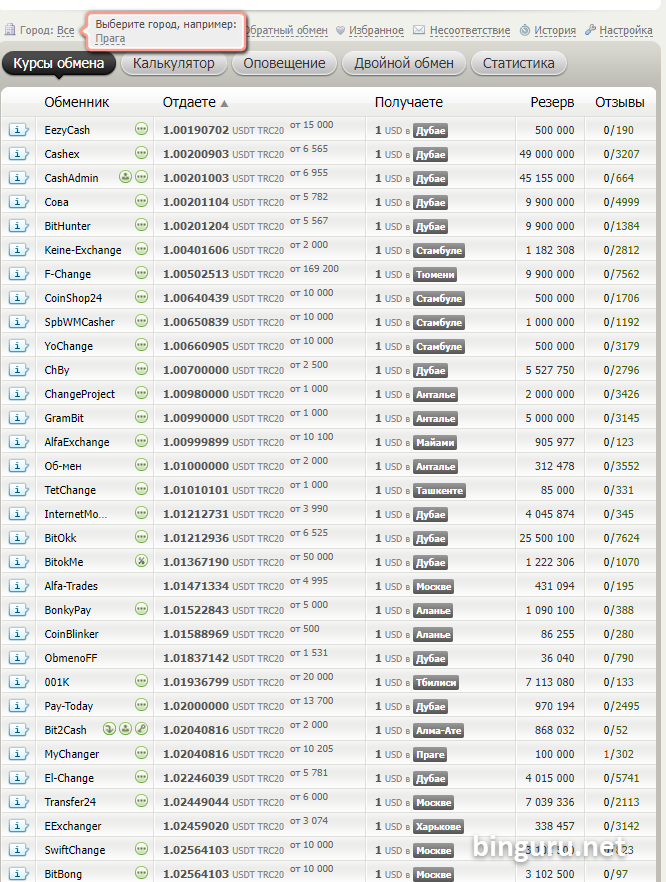Open Настройка link
Image resolution: width=666 pixels, height=882 pixels.
click(x=626, y=30)
